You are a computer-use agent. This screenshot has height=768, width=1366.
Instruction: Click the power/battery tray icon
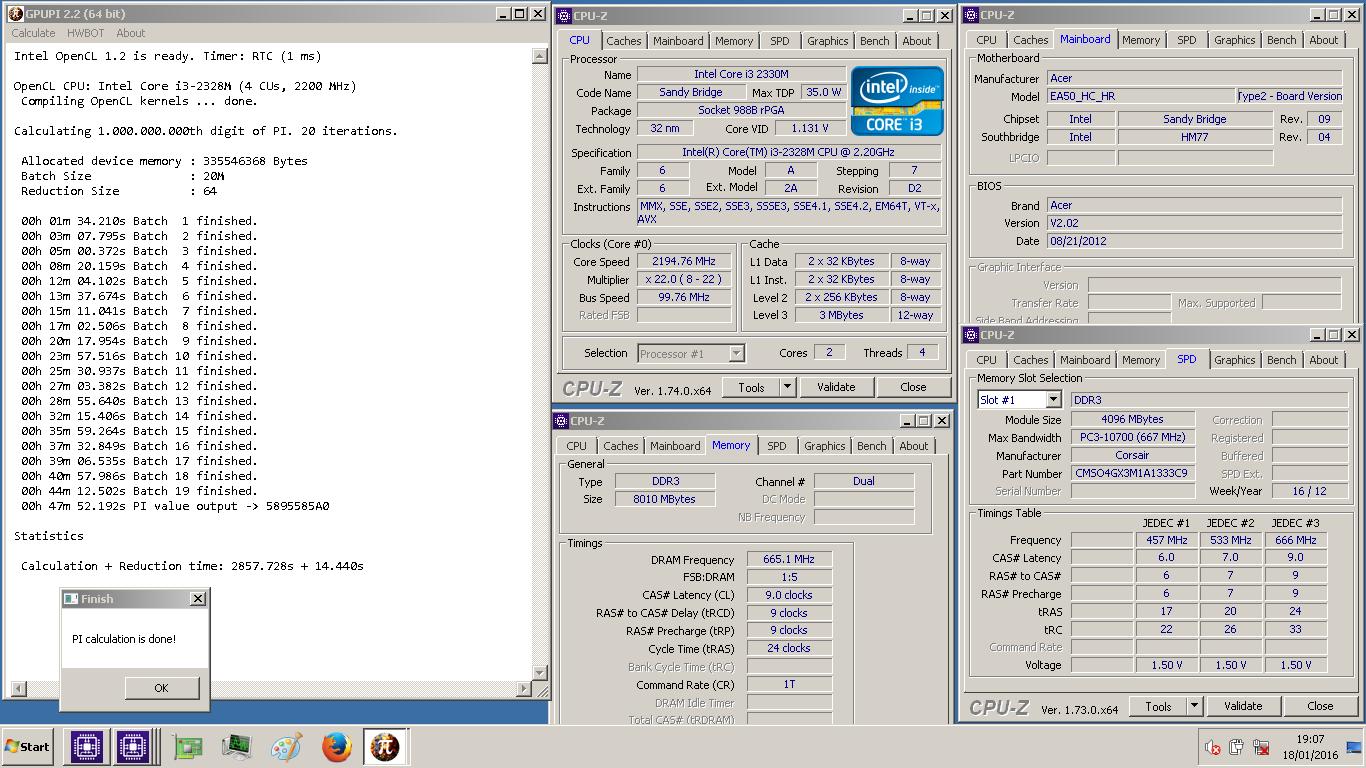1236,746
